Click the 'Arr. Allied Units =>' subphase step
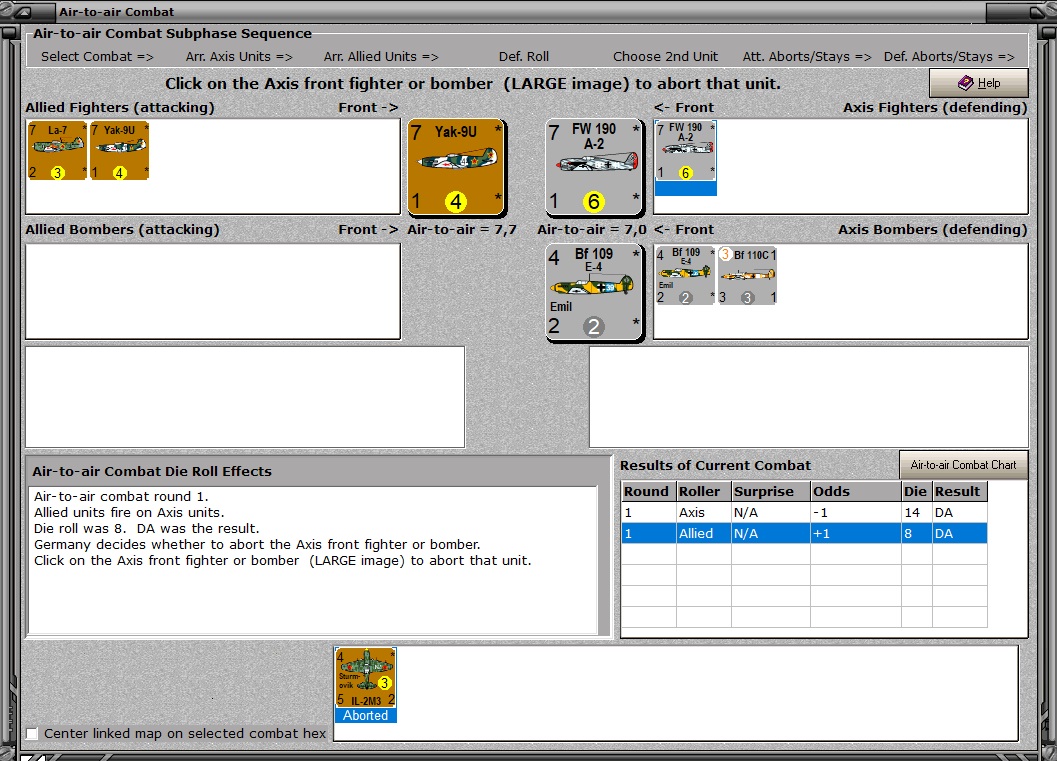Screen dimensions: 1057x761 [x=382, y=57]
